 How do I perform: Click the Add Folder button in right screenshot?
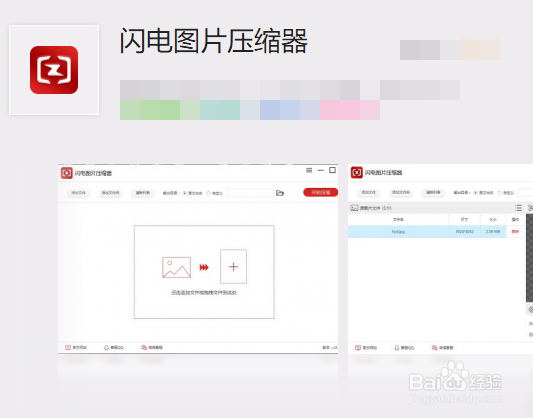(401, 192)
